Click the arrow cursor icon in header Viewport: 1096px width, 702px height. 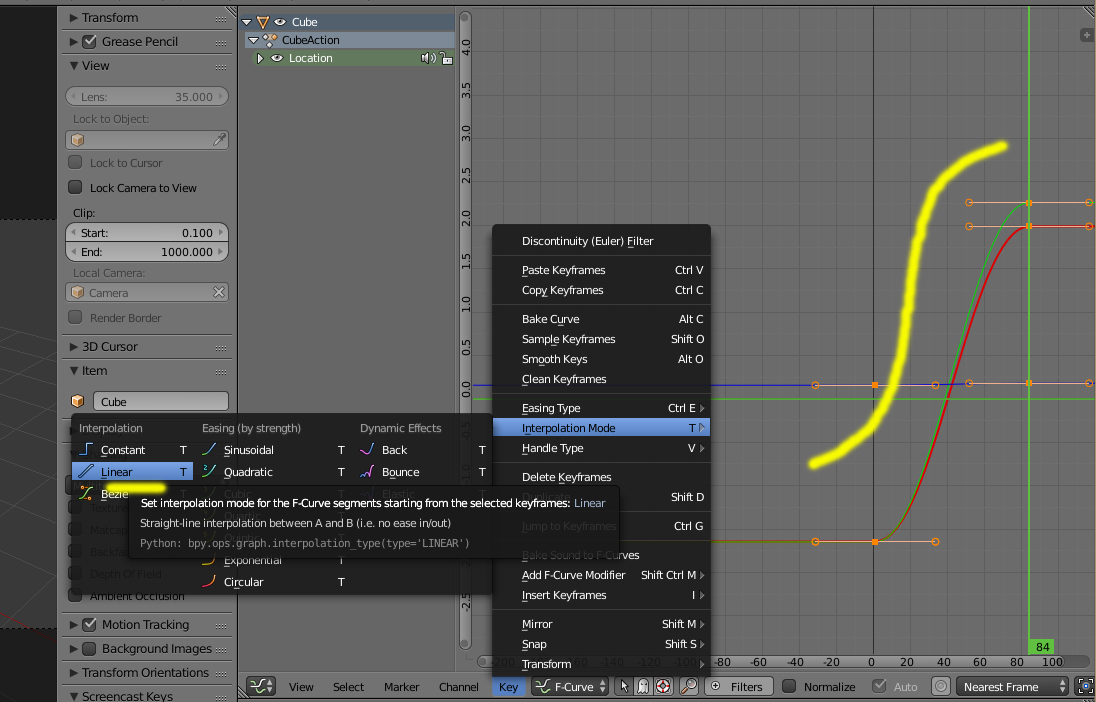coord(625,686)
